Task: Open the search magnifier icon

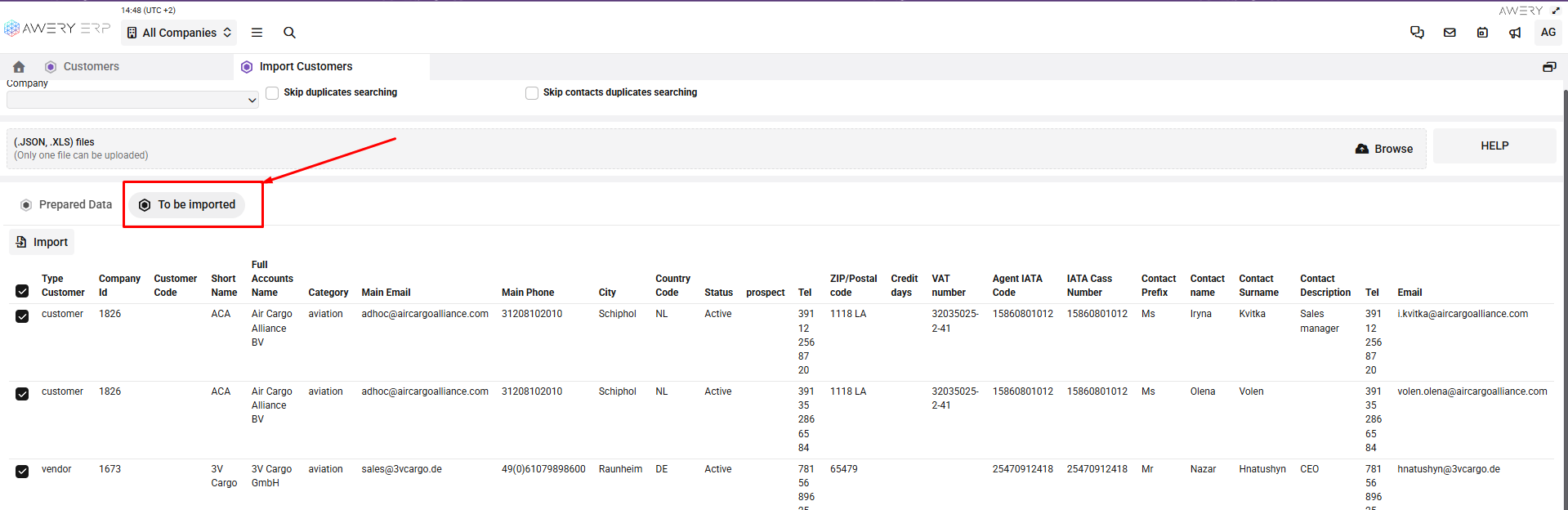Action: click(x=289, y=33)
